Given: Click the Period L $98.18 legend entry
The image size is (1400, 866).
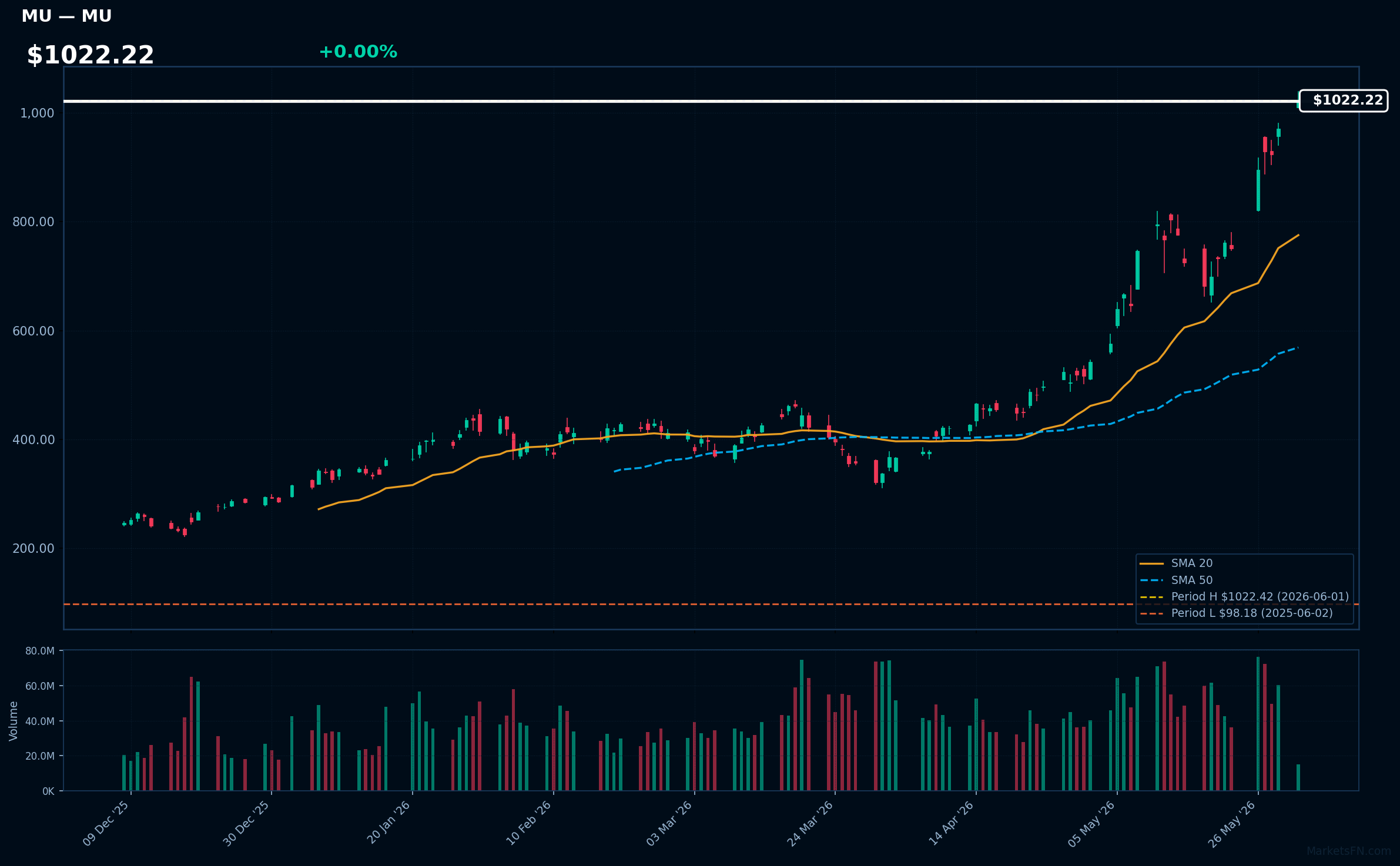Looking at the screenshot, I should [1236, 613].
